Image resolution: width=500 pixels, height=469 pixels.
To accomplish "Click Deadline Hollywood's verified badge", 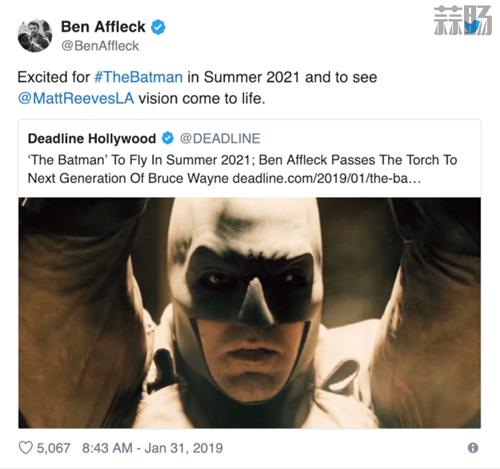I will (168, 138).
